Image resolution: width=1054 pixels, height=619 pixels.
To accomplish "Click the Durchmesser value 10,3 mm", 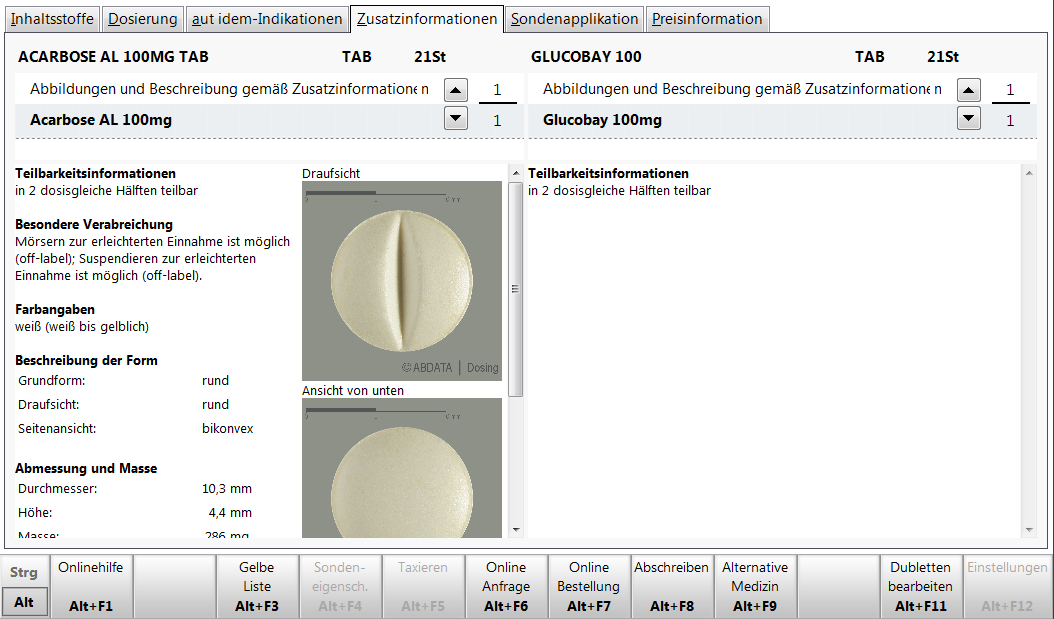I will [227, 489].
